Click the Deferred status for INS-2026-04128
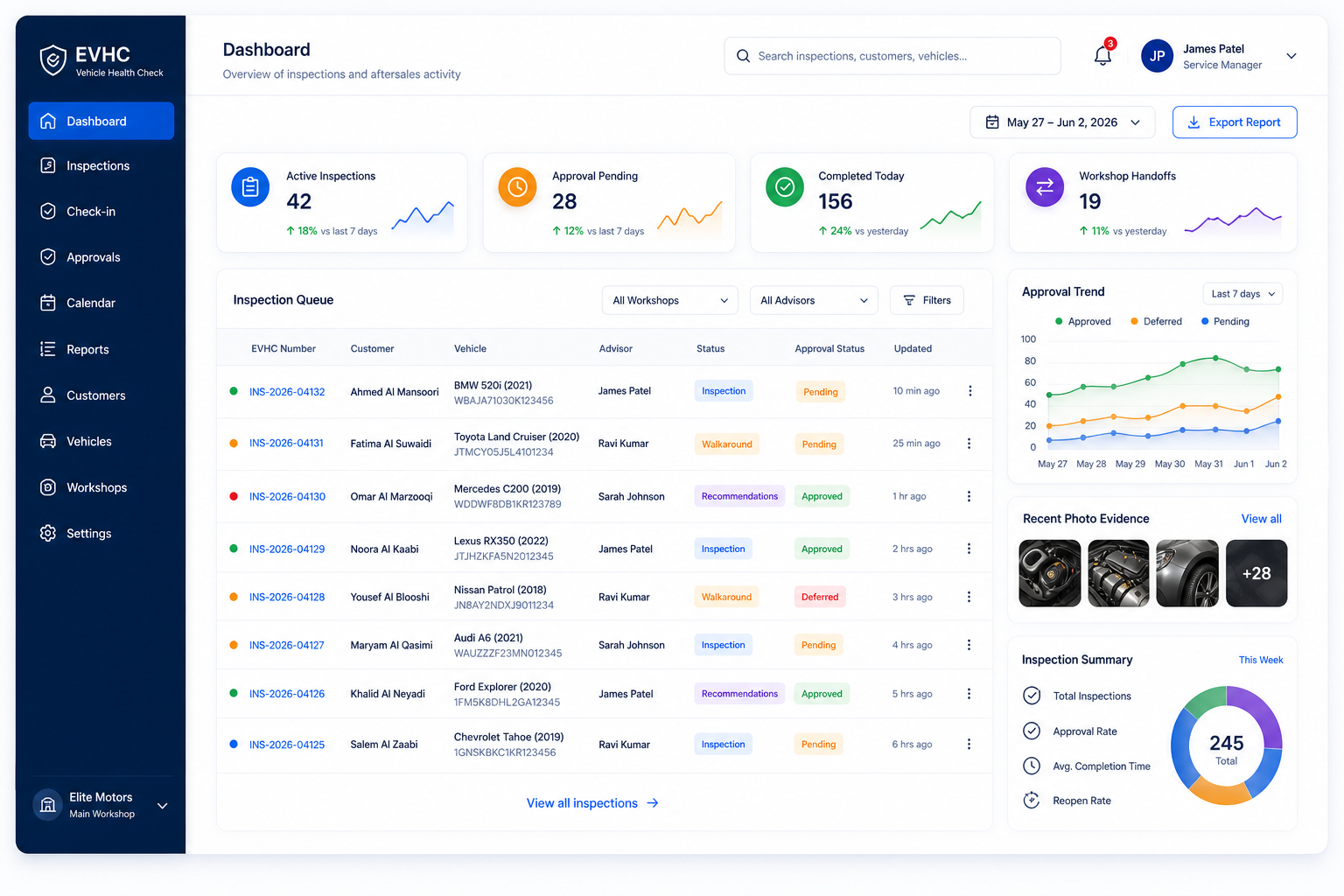The image size is (1344, 896). [820, 597]
